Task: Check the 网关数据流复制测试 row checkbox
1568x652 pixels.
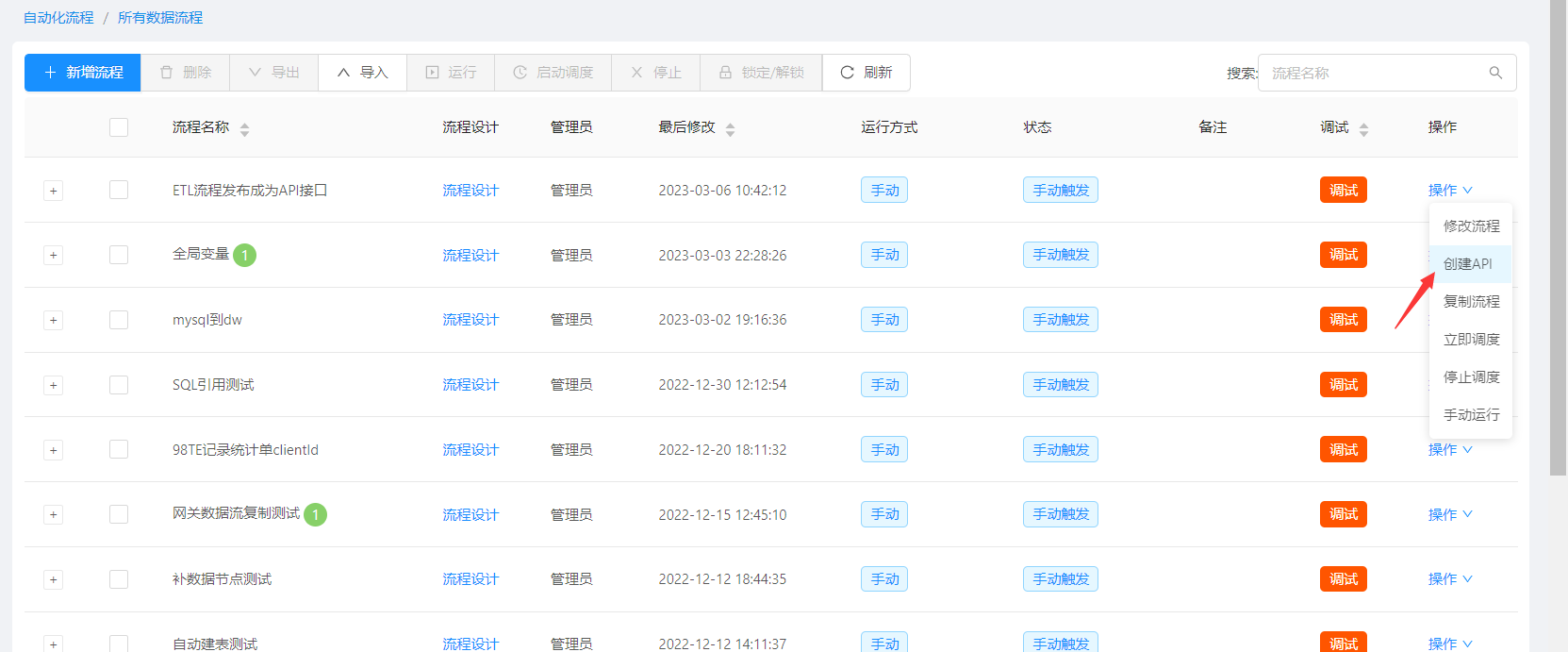Action: click(119, 514)
